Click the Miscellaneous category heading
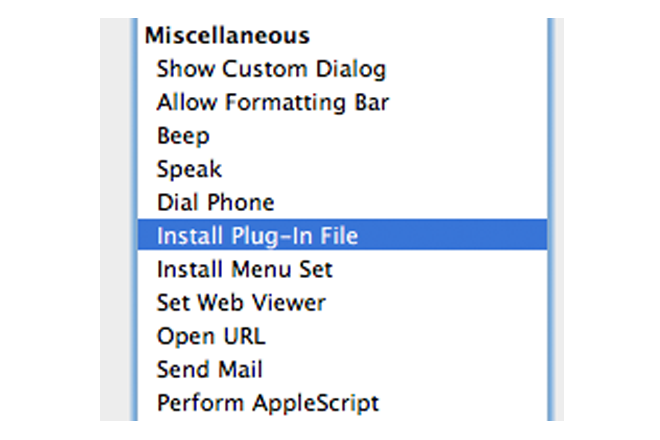The height and width of the screenshot is (440, 660). 227,36
